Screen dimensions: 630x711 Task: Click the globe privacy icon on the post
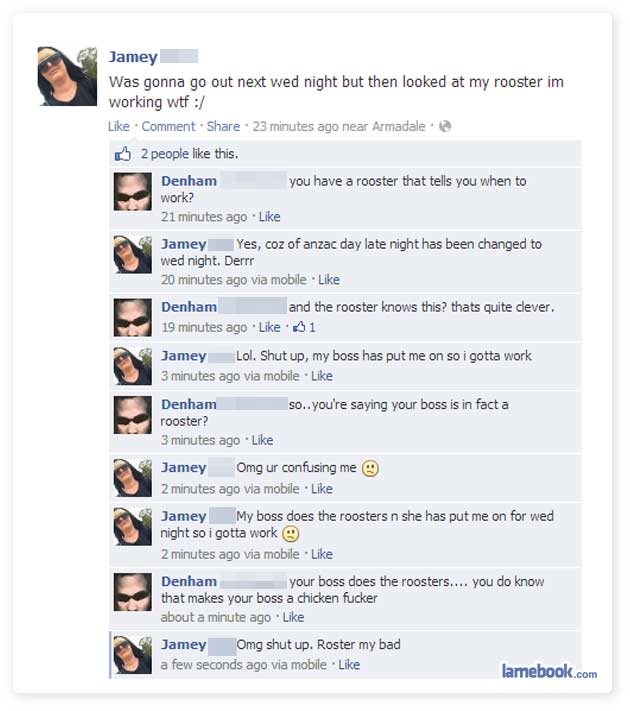pos(445,126)
